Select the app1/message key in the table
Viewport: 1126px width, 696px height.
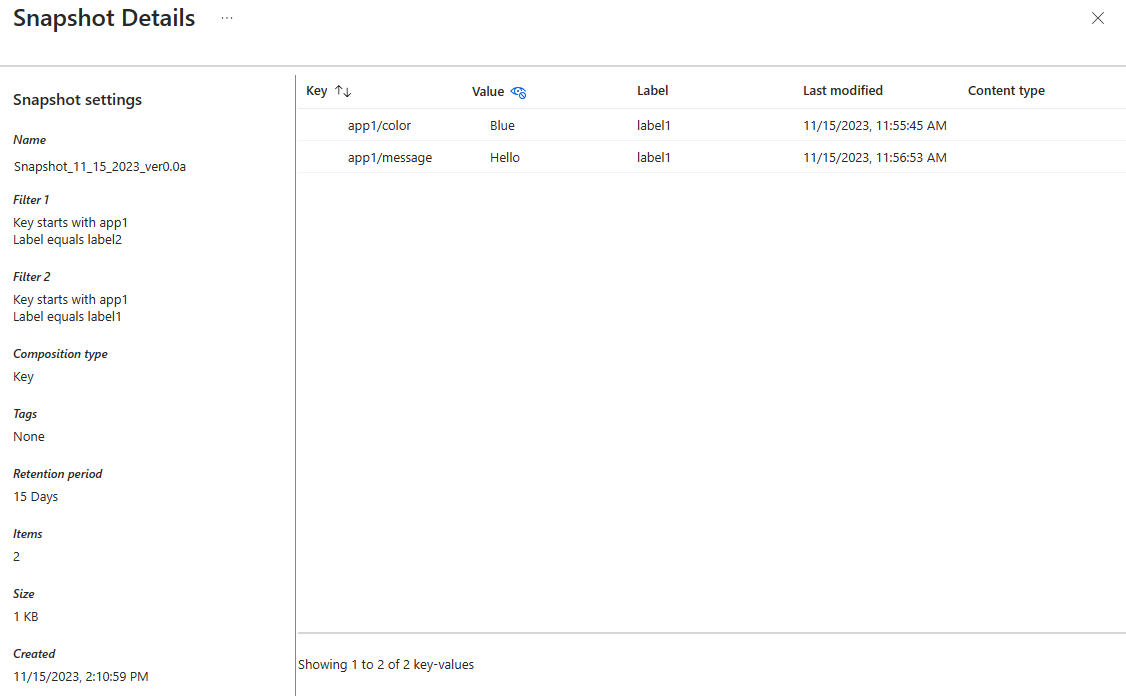point(390,157)
